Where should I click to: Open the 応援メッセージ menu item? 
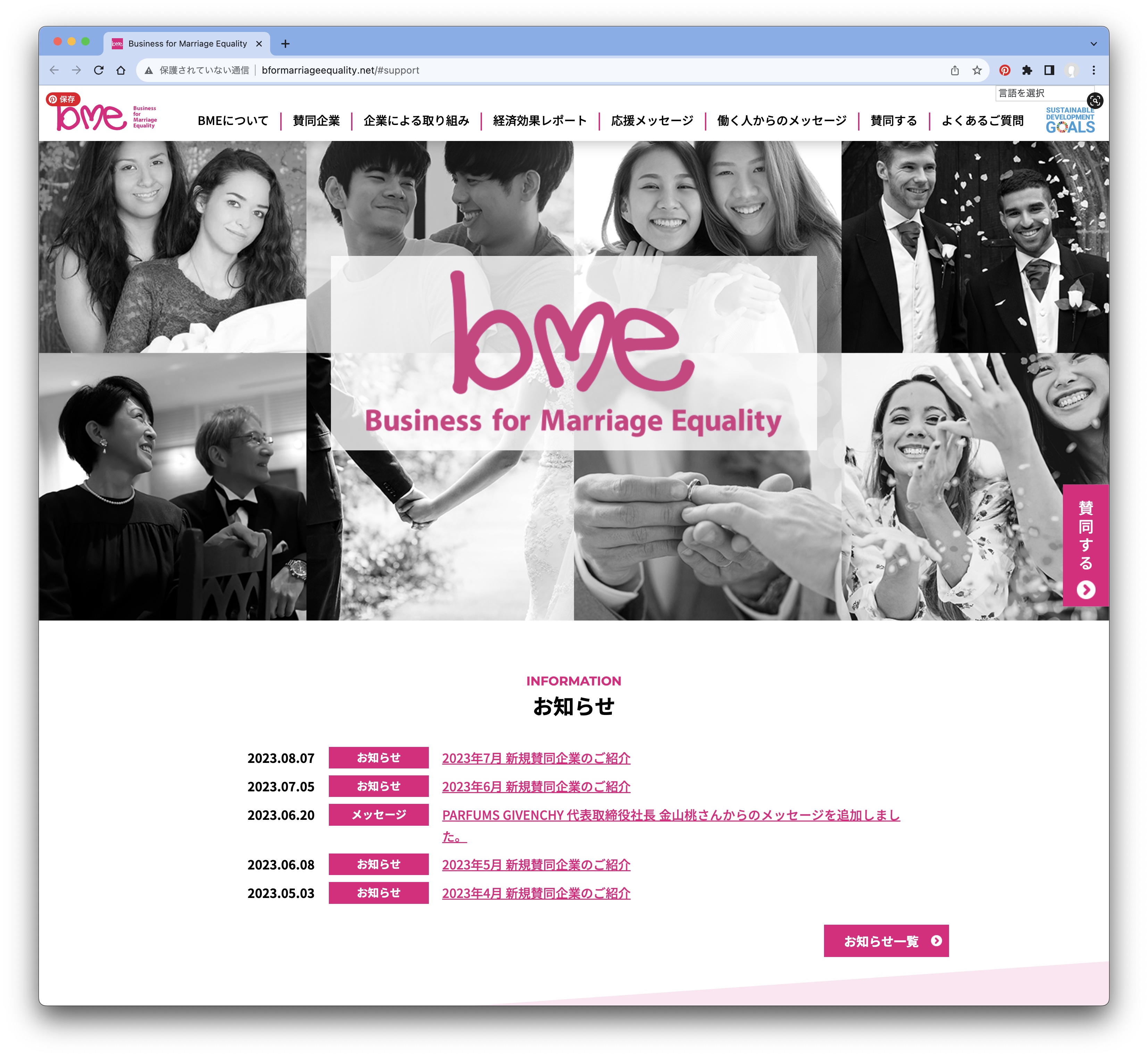652,121
